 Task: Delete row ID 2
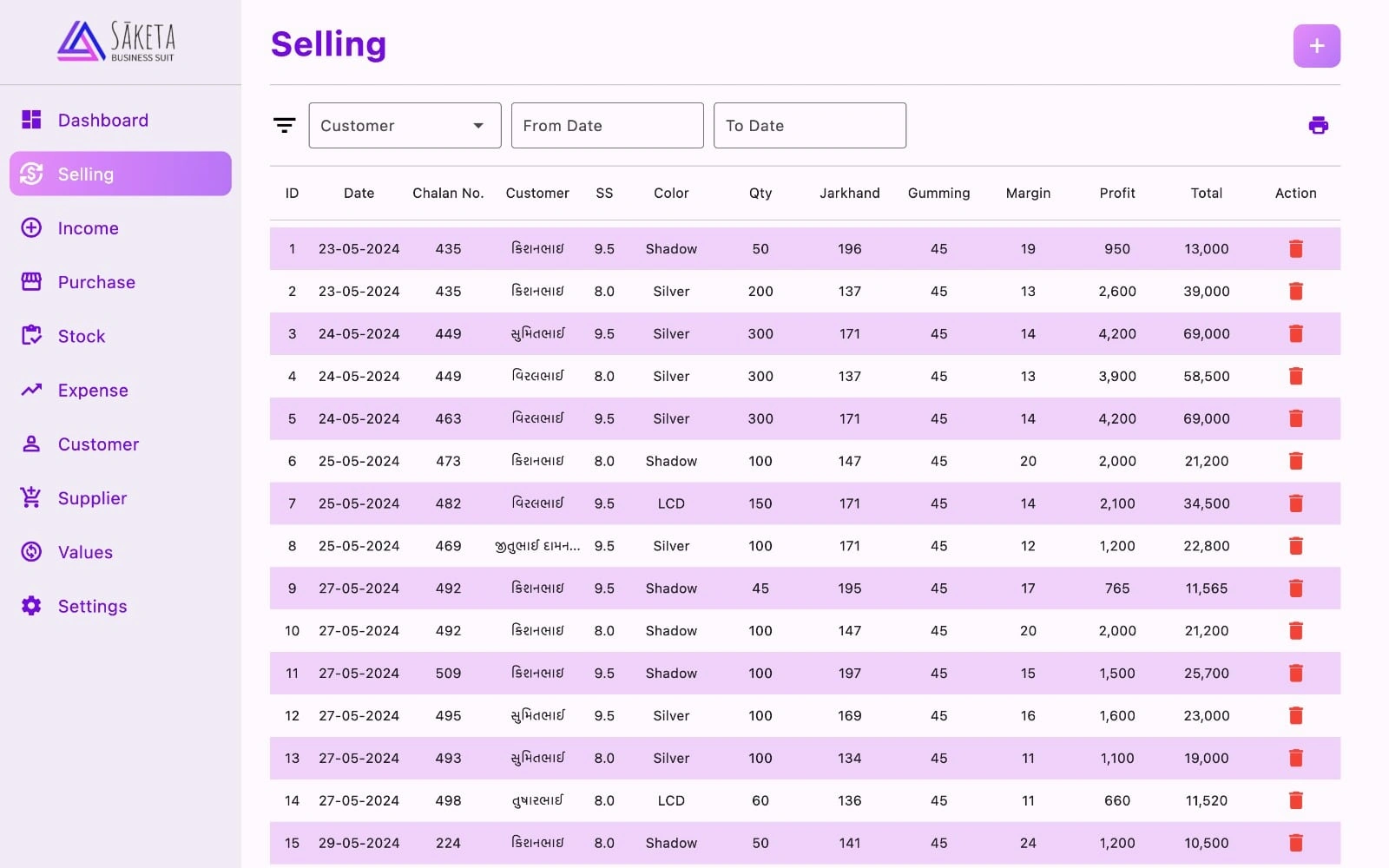click(x=1295, y=291)
